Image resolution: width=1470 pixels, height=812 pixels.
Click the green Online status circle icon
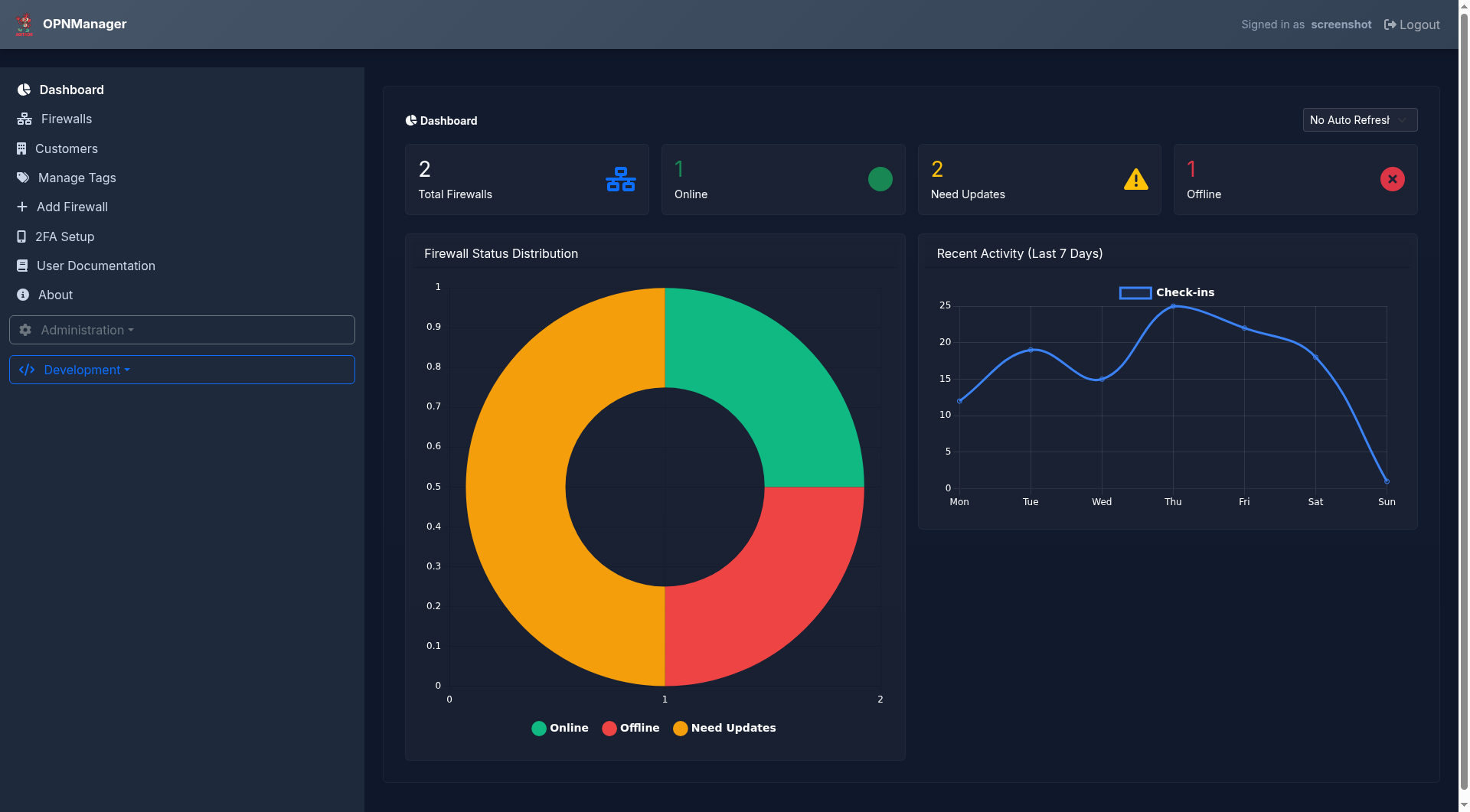click(880, 179)
